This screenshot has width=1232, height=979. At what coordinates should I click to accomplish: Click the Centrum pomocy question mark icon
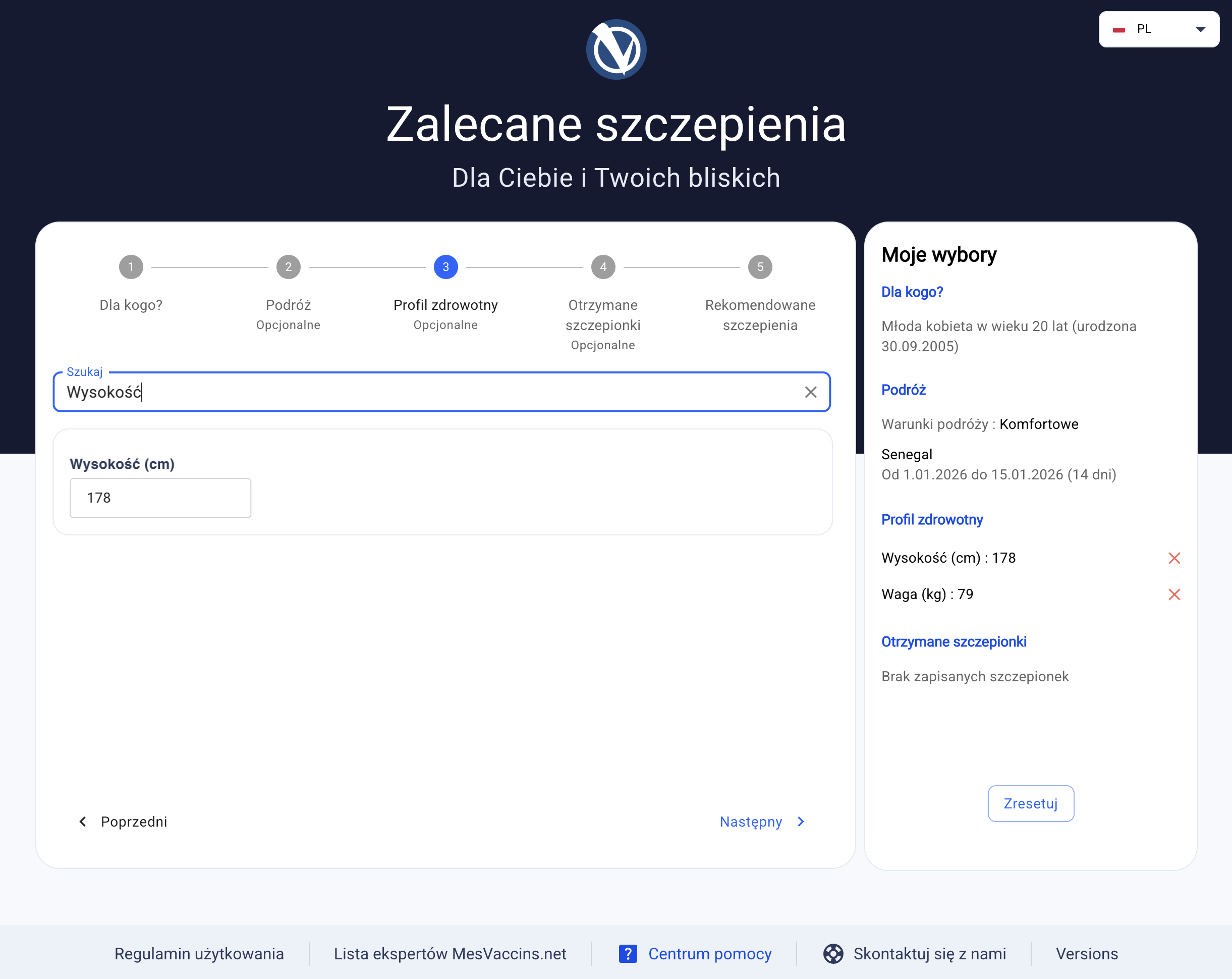coord(628,953)
